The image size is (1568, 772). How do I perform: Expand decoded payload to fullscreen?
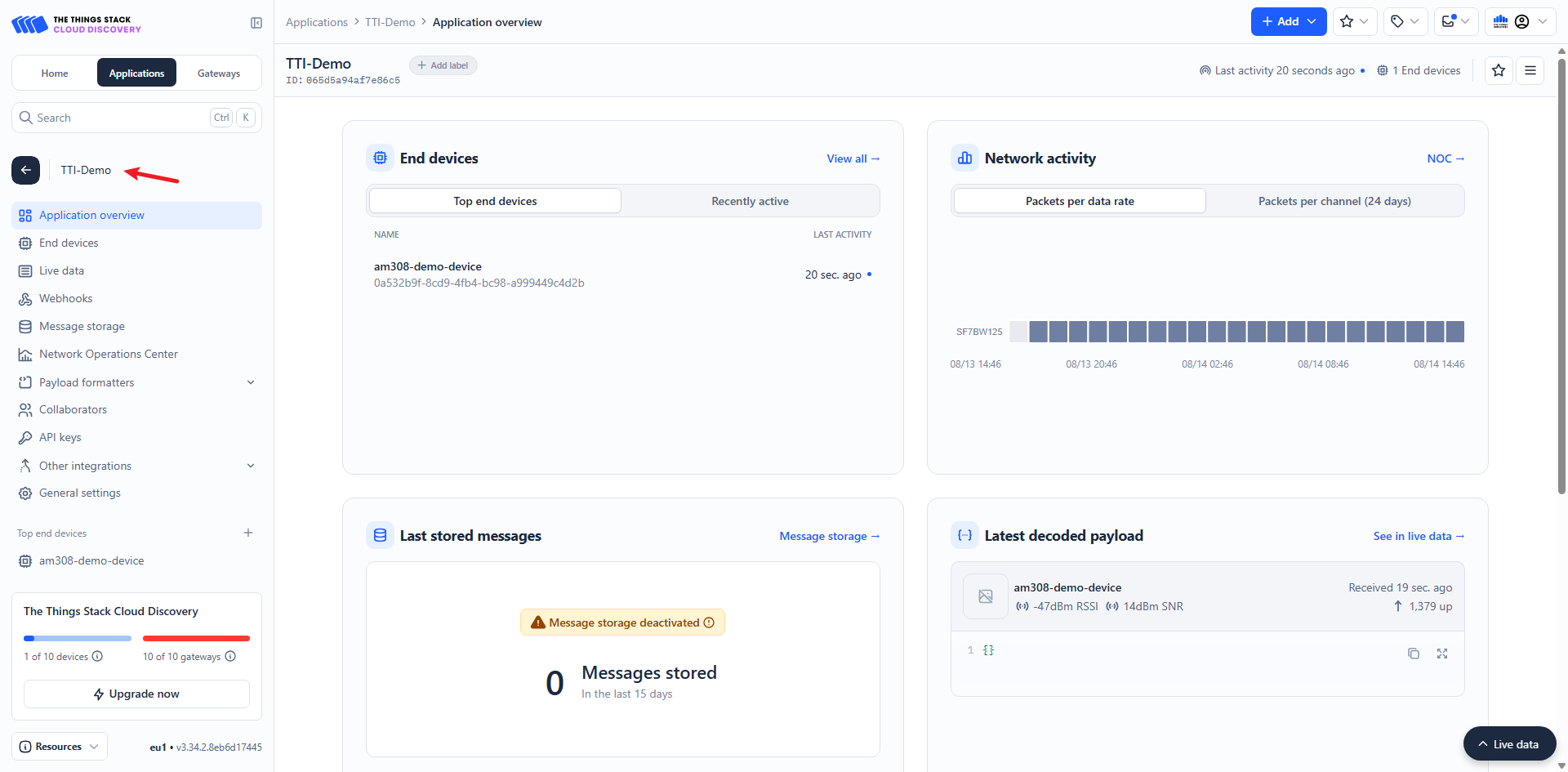[x=1442, y=654]
